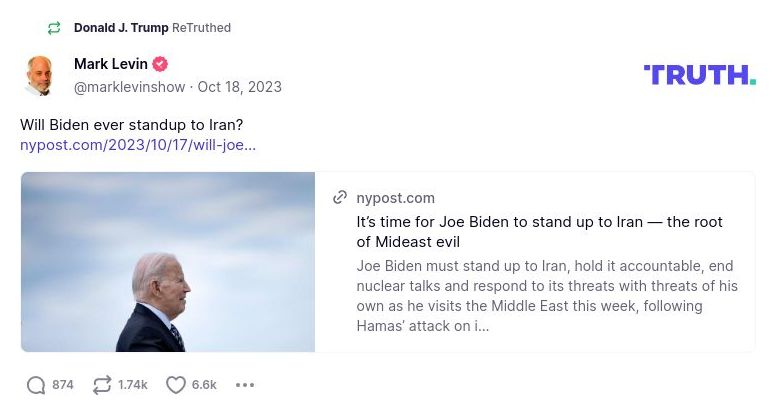Open Mark Levin's profile avatar

click(x=39, y=75)
